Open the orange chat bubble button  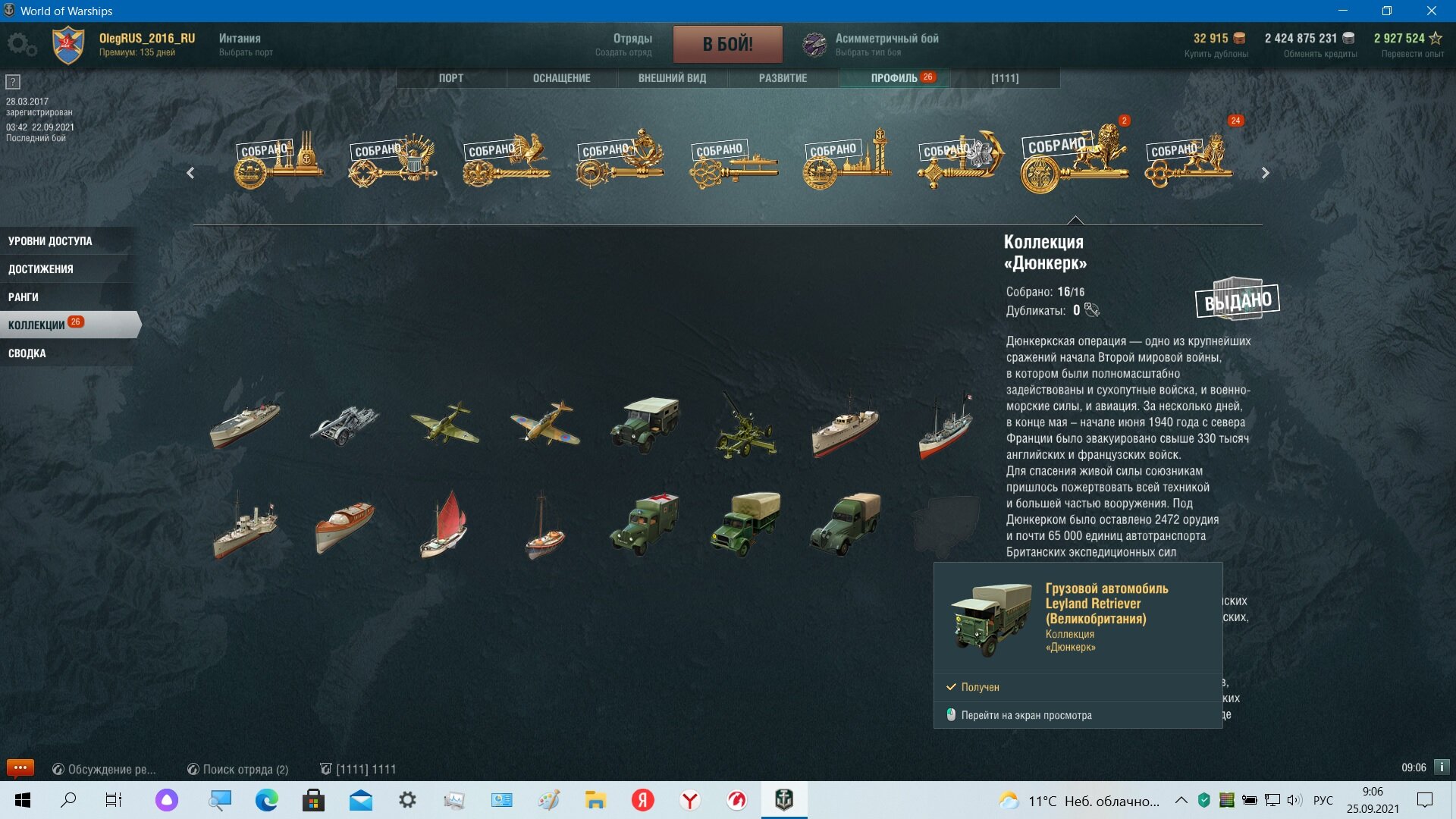click(x=20, y=768)
